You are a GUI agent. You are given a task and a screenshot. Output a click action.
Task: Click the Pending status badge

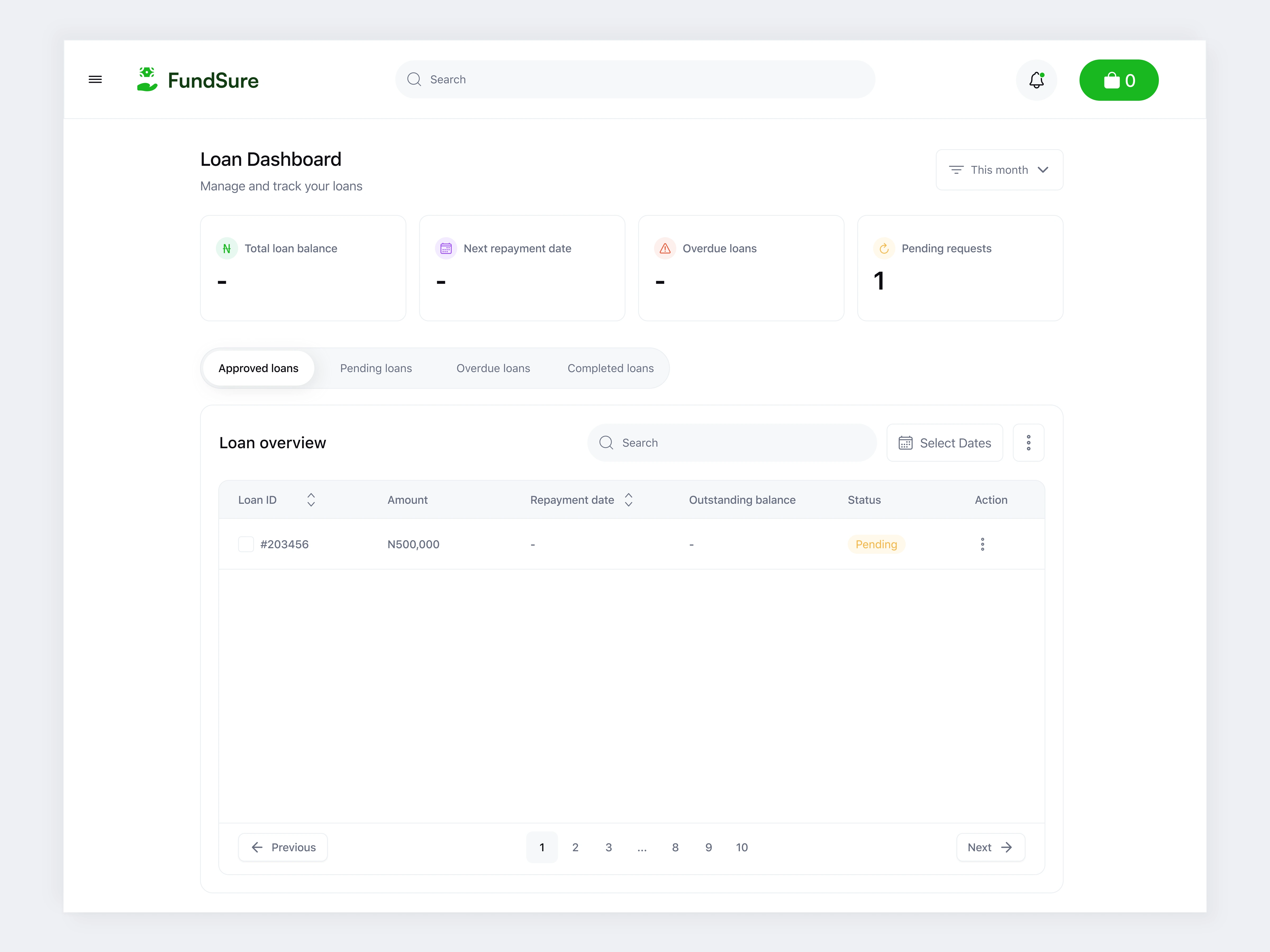[876, 544]
